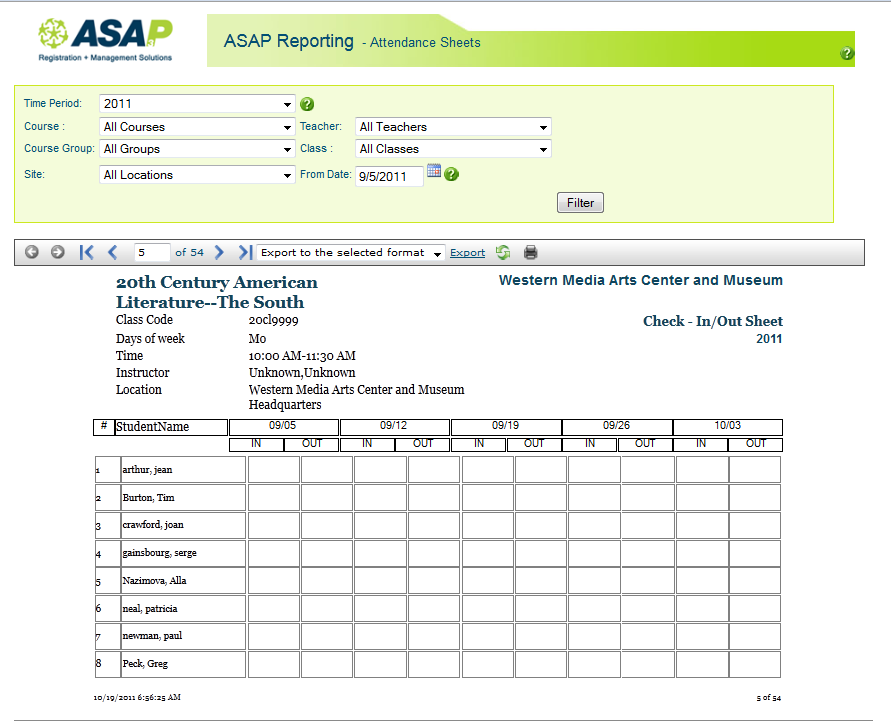Open the From Date calendar picker
The width and height of the screenshot is (891, 721).
pyautogui.click(x=434, y=172)
